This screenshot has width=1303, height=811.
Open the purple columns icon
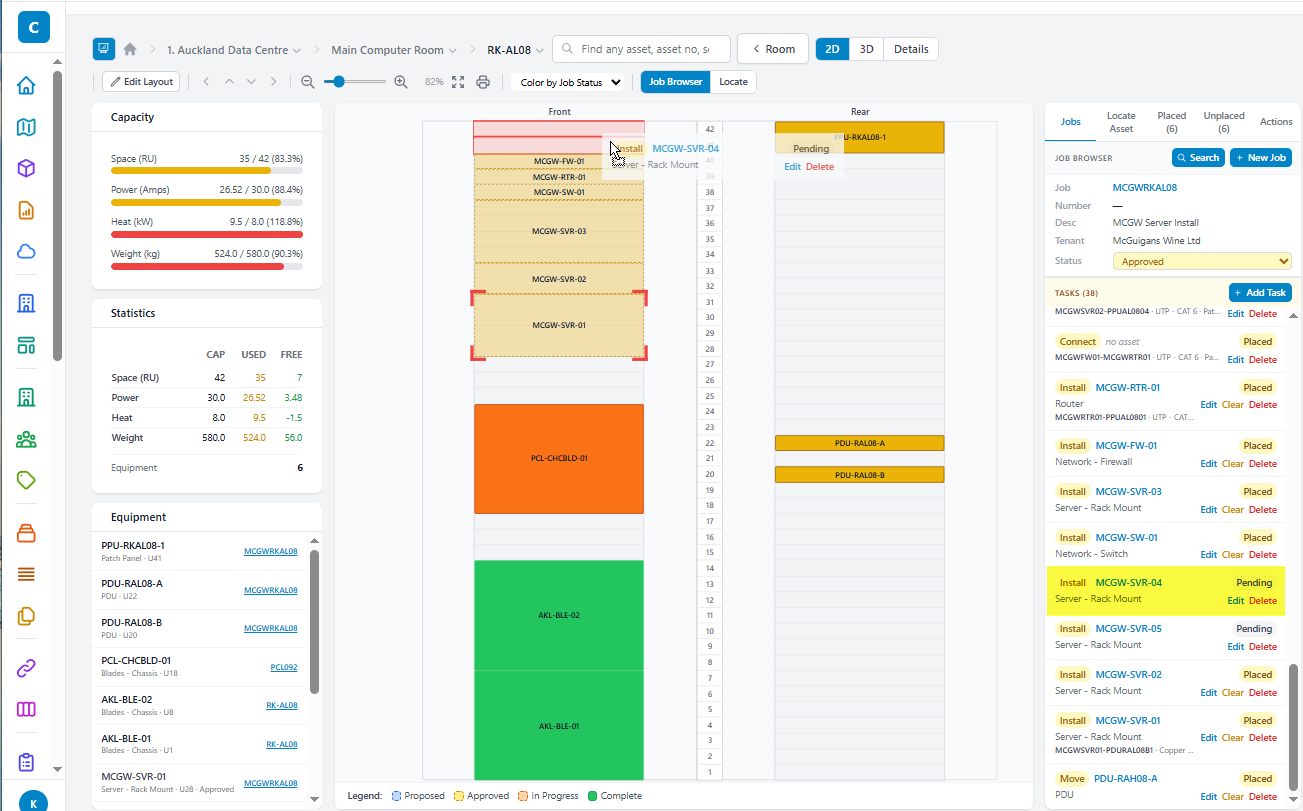click(x=27, y=709)
